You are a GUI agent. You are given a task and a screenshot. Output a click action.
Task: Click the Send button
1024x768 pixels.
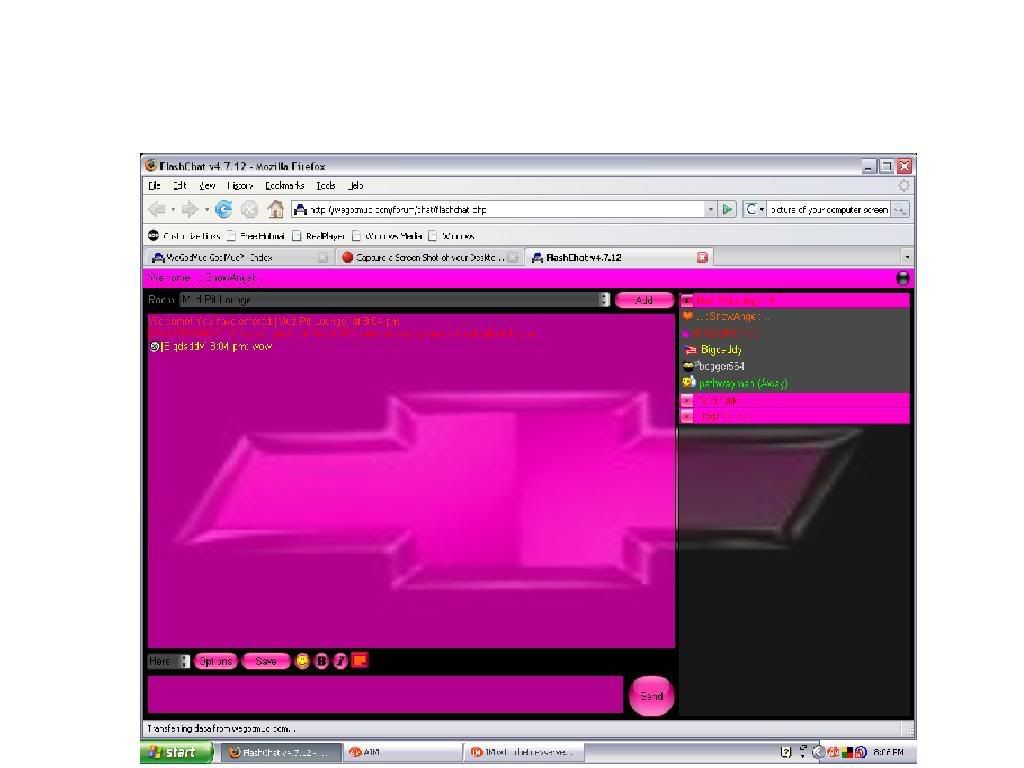point(651,696)
